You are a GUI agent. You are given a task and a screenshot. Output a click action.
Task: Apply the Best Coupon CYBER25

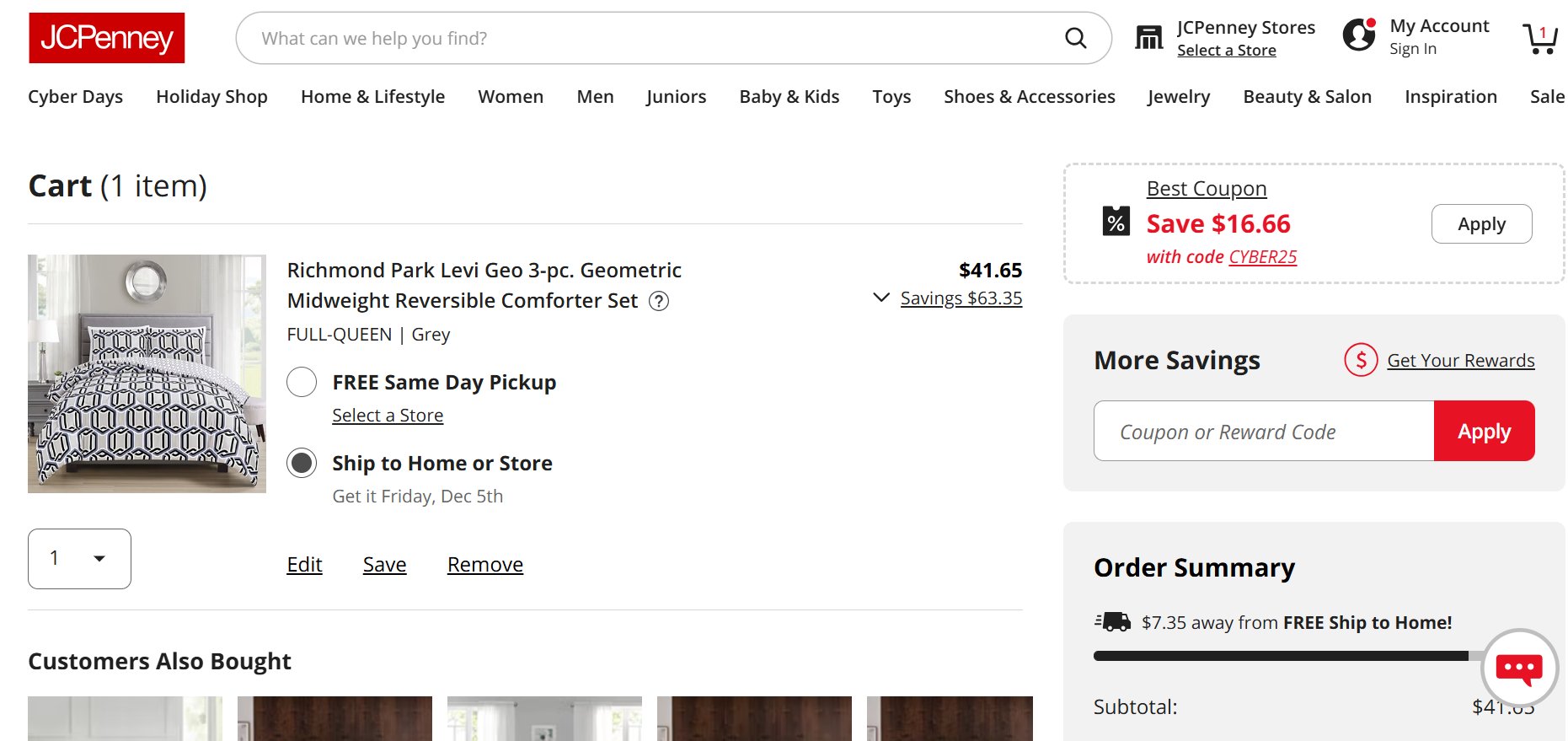[x=1481, y=224]
